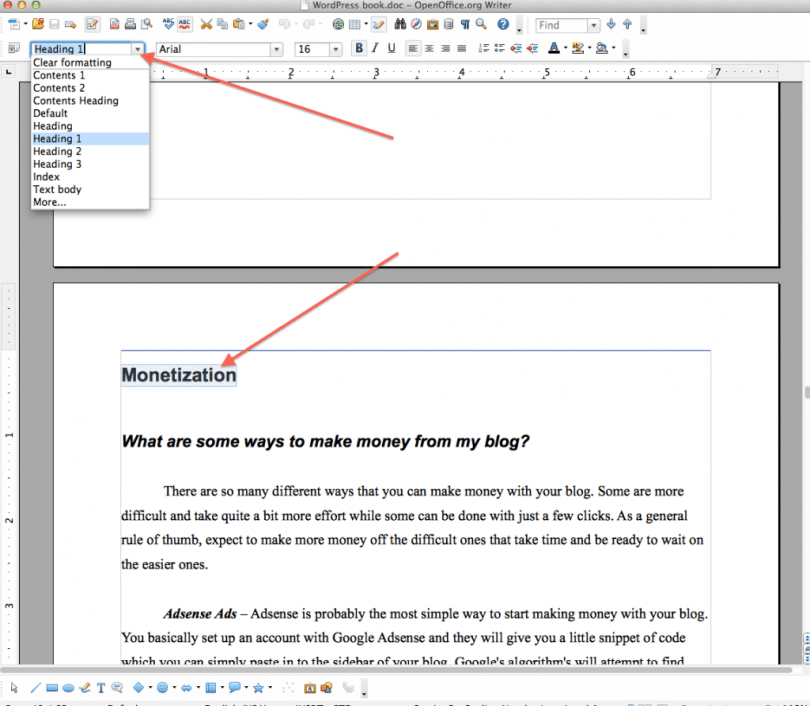Run the Spelling and Grammar check icon
Image resolution: width=810 pixels, height=706 pixels.
tap(168, 24)
